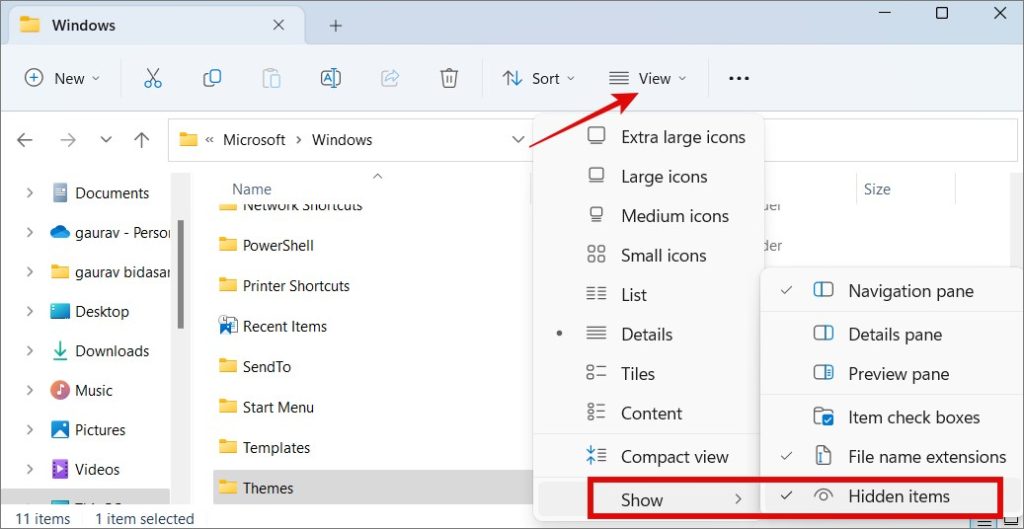Choose Large icons layout
This screenshot has width=1024, height=529.
pyautogui.click(x=648, y=176)
